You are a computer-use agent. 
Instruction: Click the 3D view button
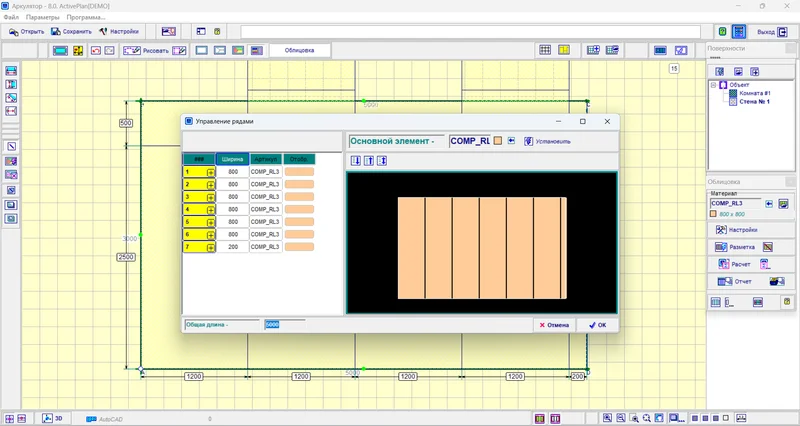coord(52,418)
